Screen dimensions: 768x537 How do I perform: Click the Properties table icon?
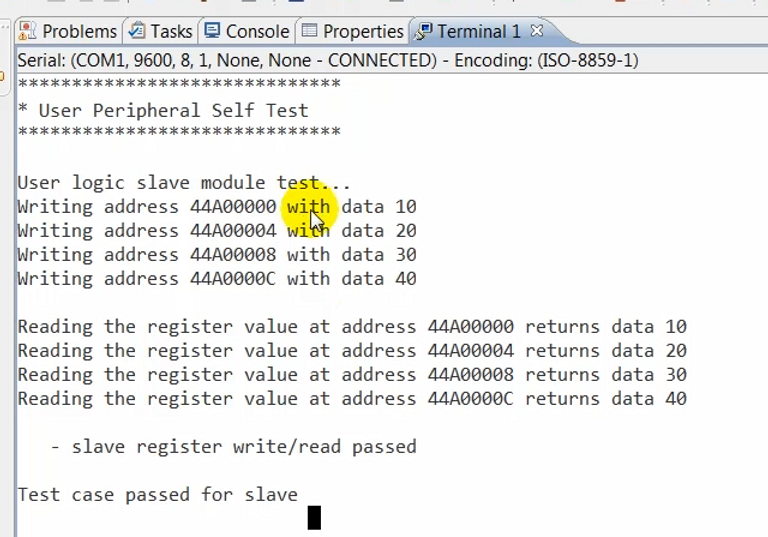(x=309, y=31)
